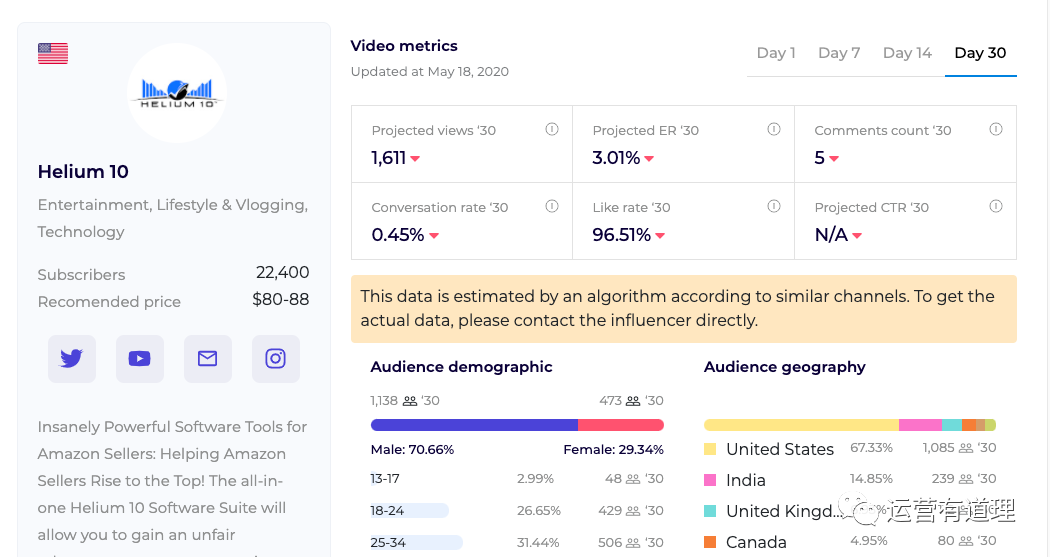Click the pink India legend swatch
The height and width of the screenshot is (557, 1050).
[x=710, y=481]
